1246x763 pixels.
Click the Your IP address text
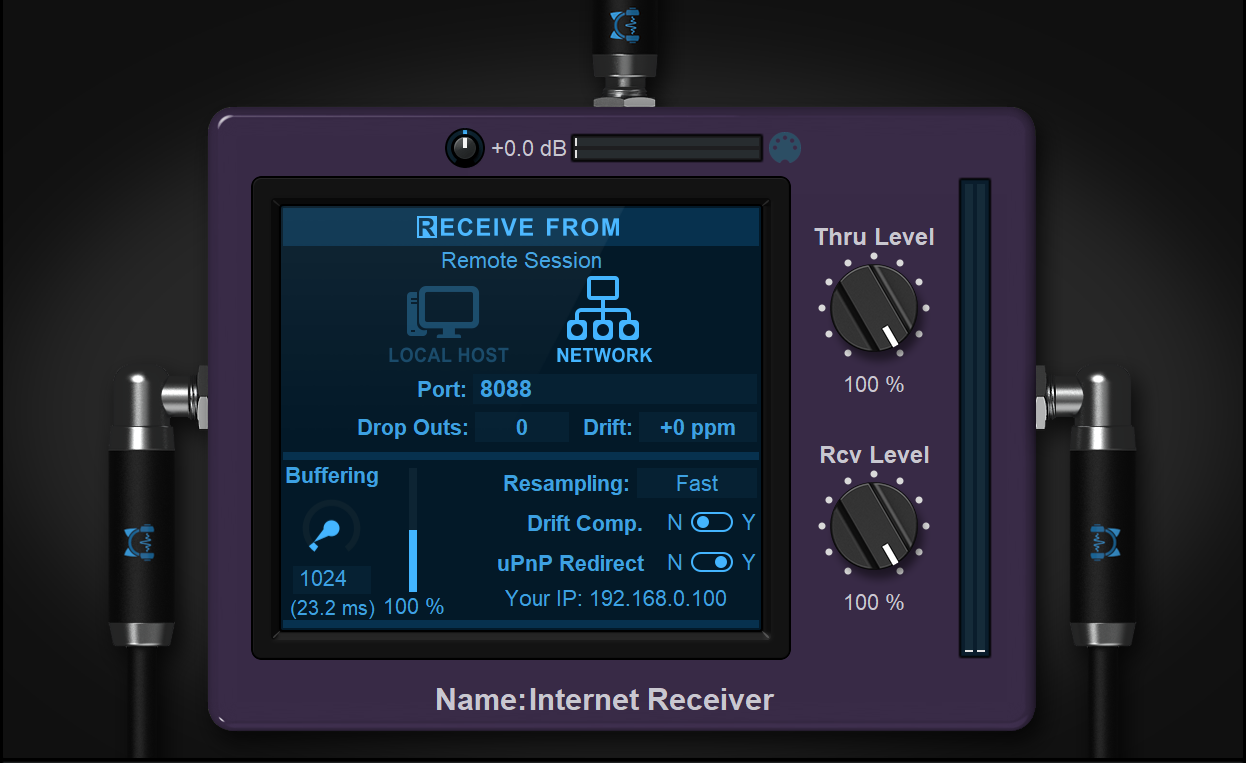[616, 599]
